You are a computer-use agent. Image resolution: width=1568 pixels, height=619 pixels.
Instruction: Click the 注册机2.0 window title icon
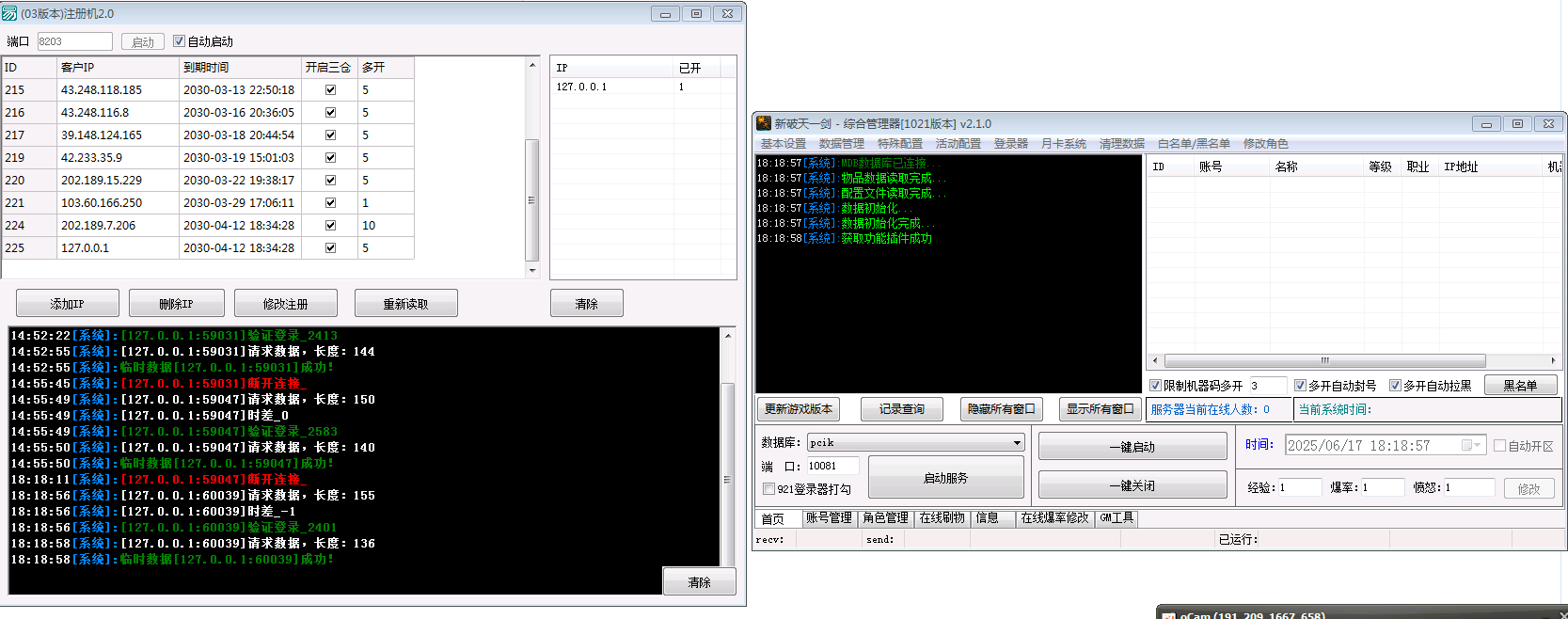[x=9, y=13]
